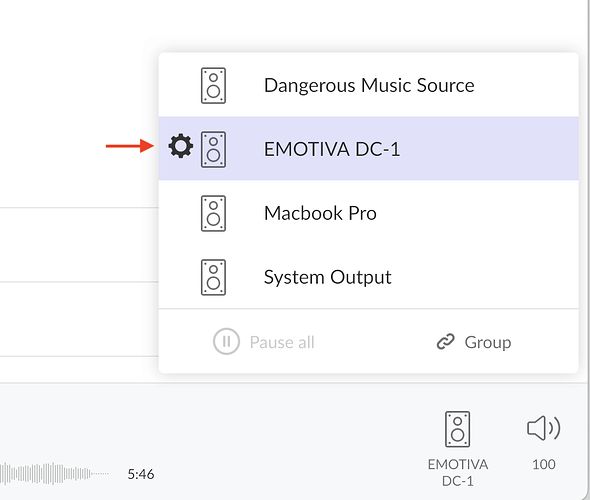The width and height of the screenshot is (590, 500).
Task: Click the Group chain link icon
Action: coord(446,342)
